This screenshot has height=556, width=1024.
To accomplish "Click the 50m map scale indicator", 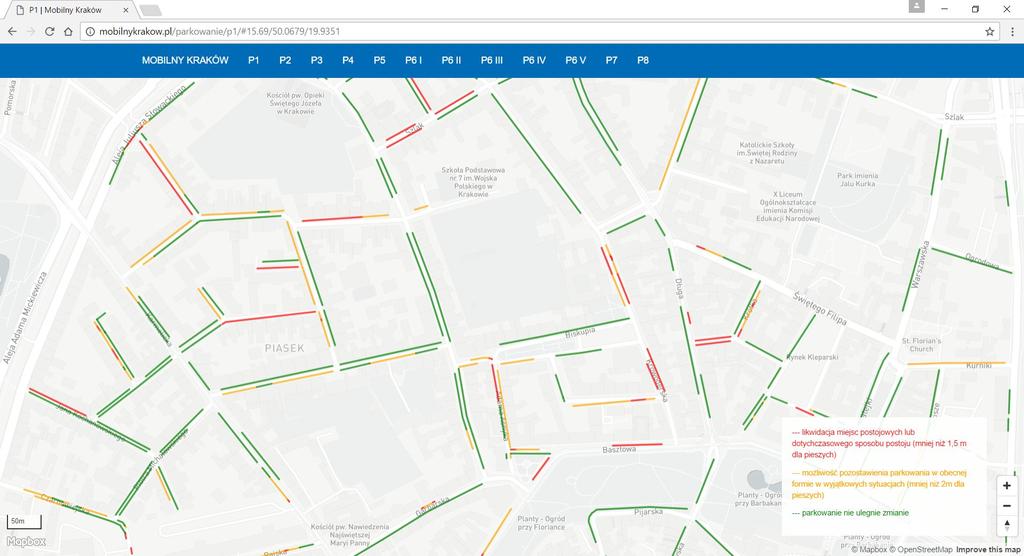I will click(24, 521).
